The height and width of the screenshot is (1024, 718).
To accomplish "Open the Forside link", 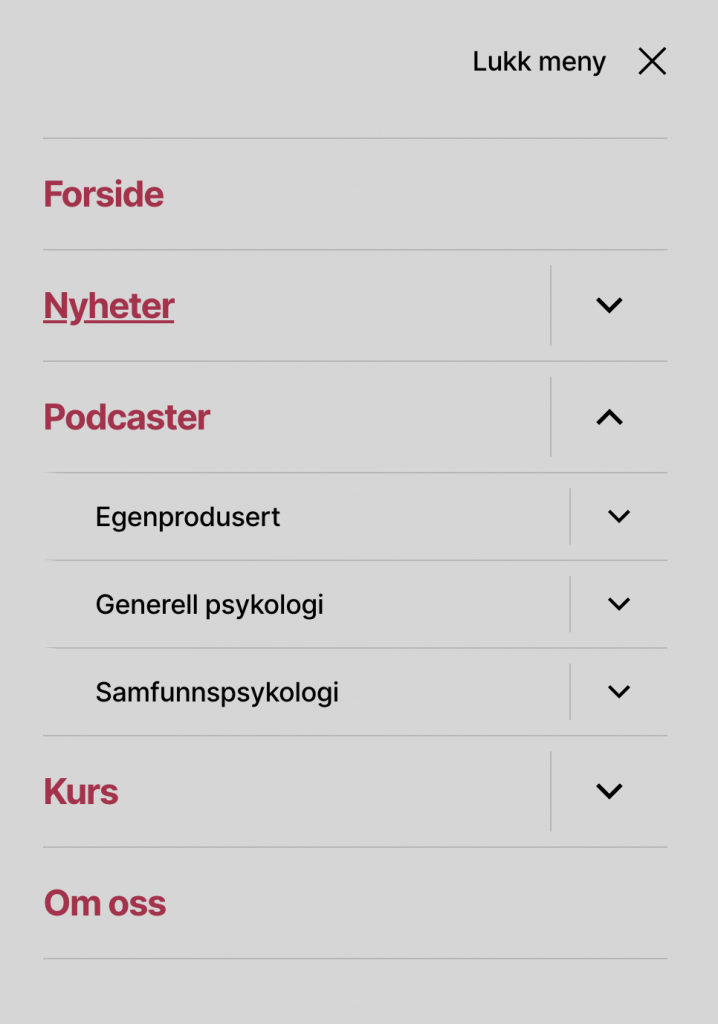I will (x=104, y=194).
